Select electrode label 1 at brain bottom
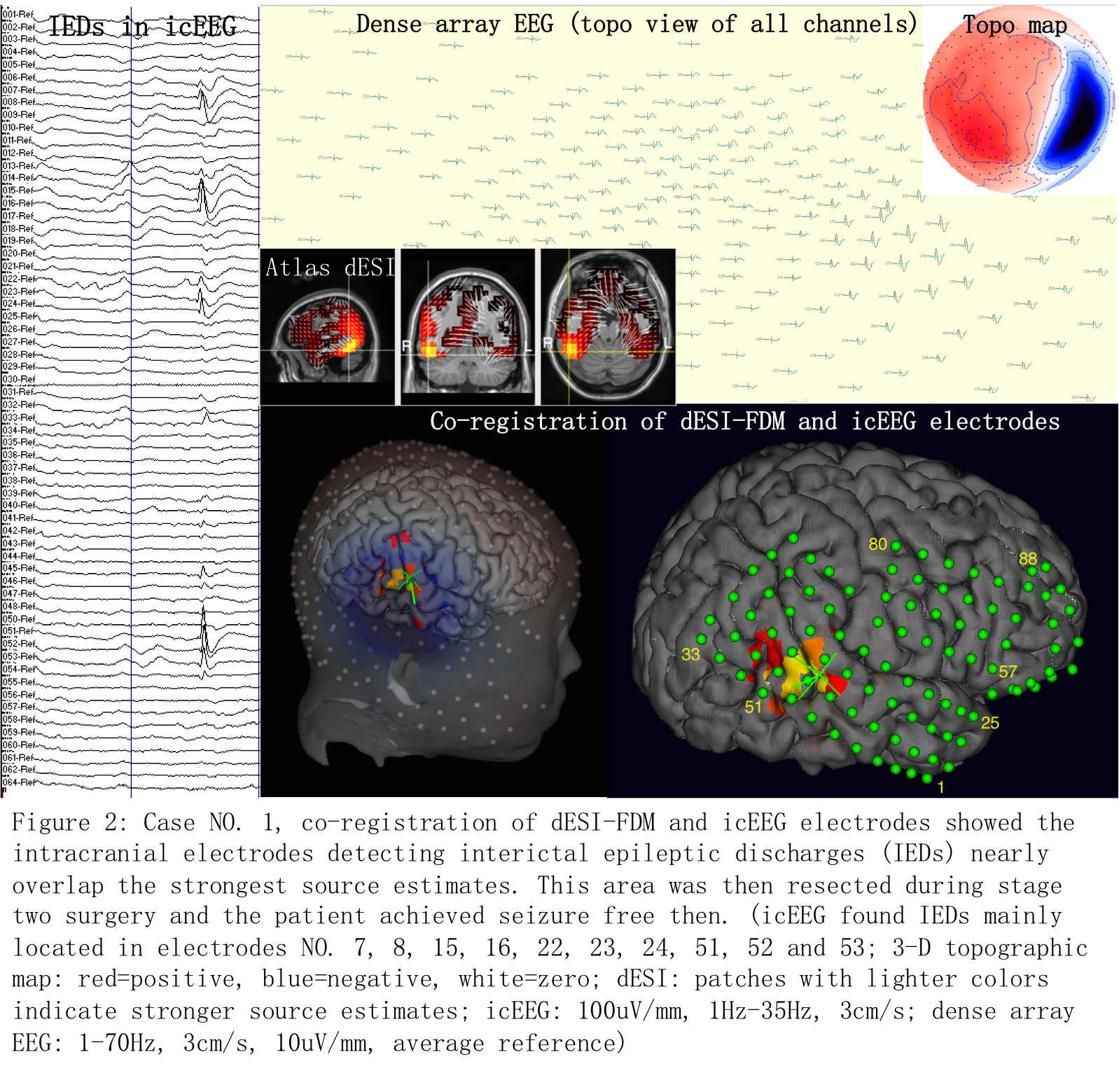Image resolution: width=1119 pixels, height=1092 pixels. tap(940, 788)
